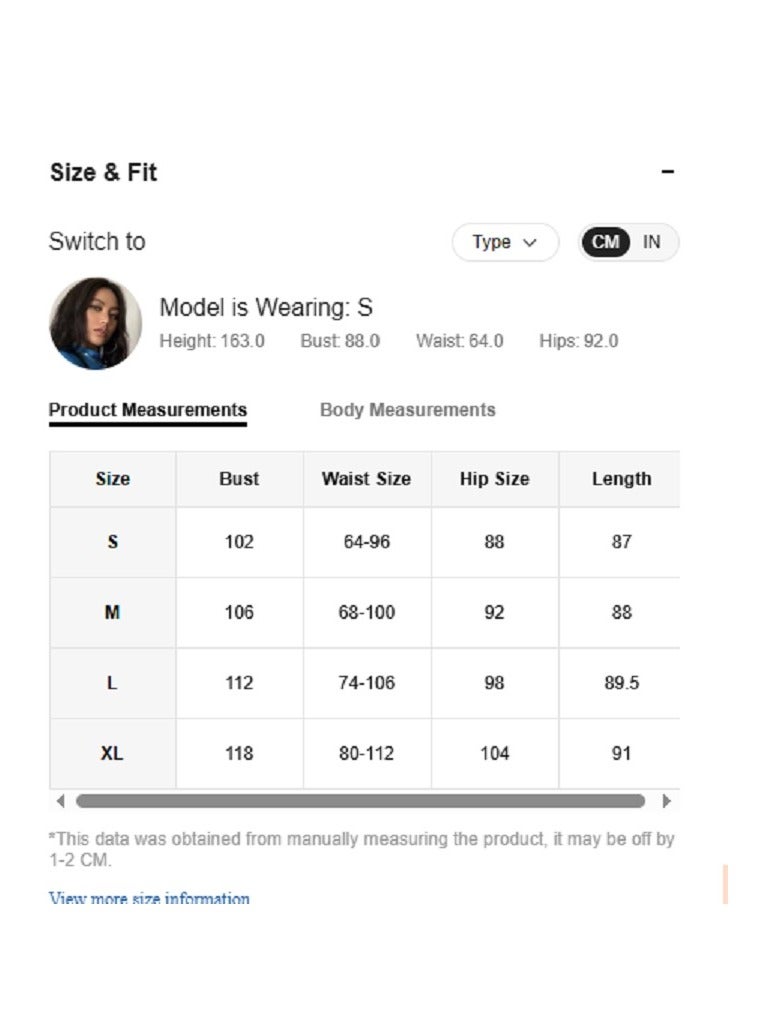Image resolution: width=757 pixels, height=1032 pixels.
Task: Select the Body Measurements tab
Action: 407,410
